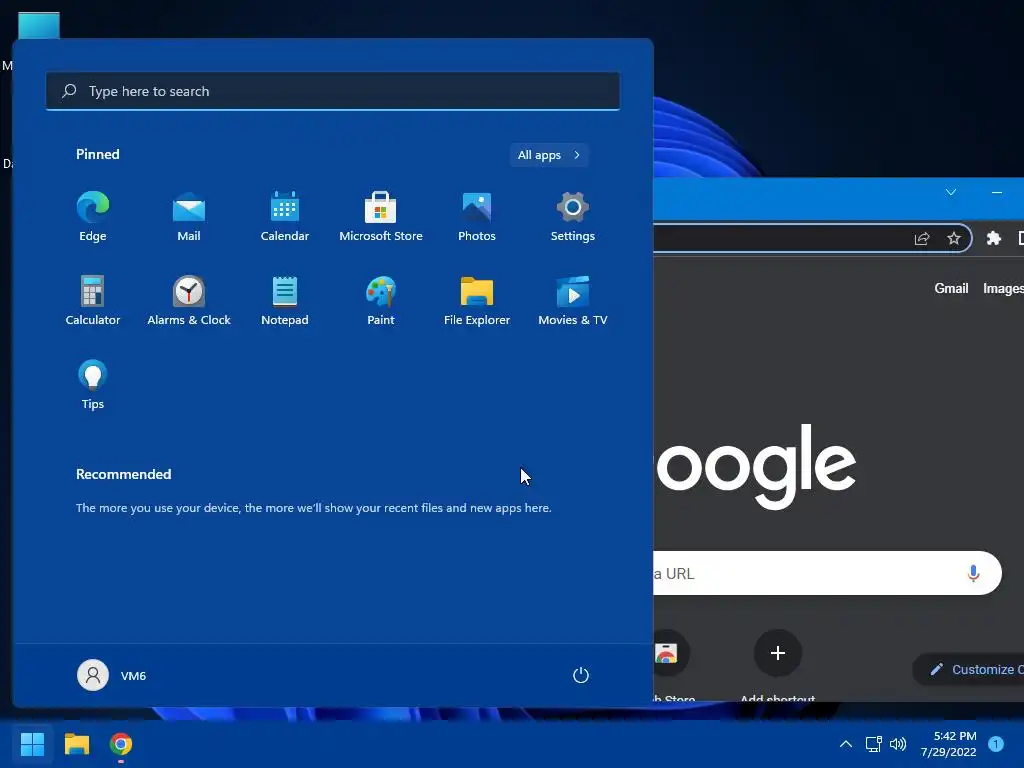Open network status in system tray
The width and height of the screenshot is (1024, 768).
(x=873, y=744)
